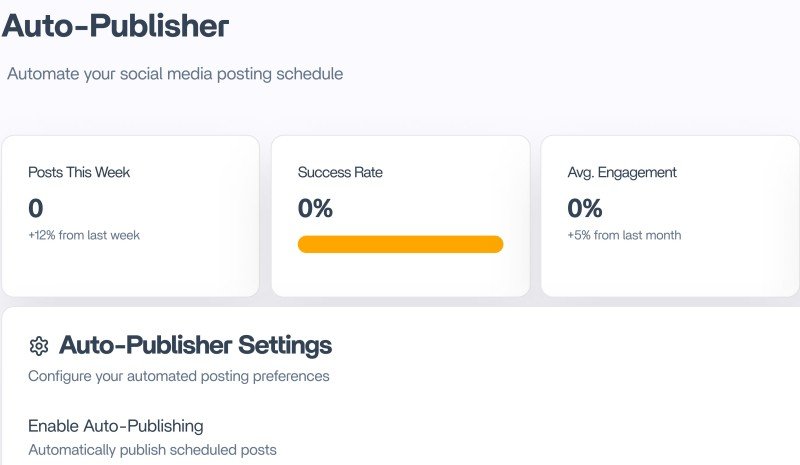Click the Auto-Publisher page title

click(x=115, y=27)
